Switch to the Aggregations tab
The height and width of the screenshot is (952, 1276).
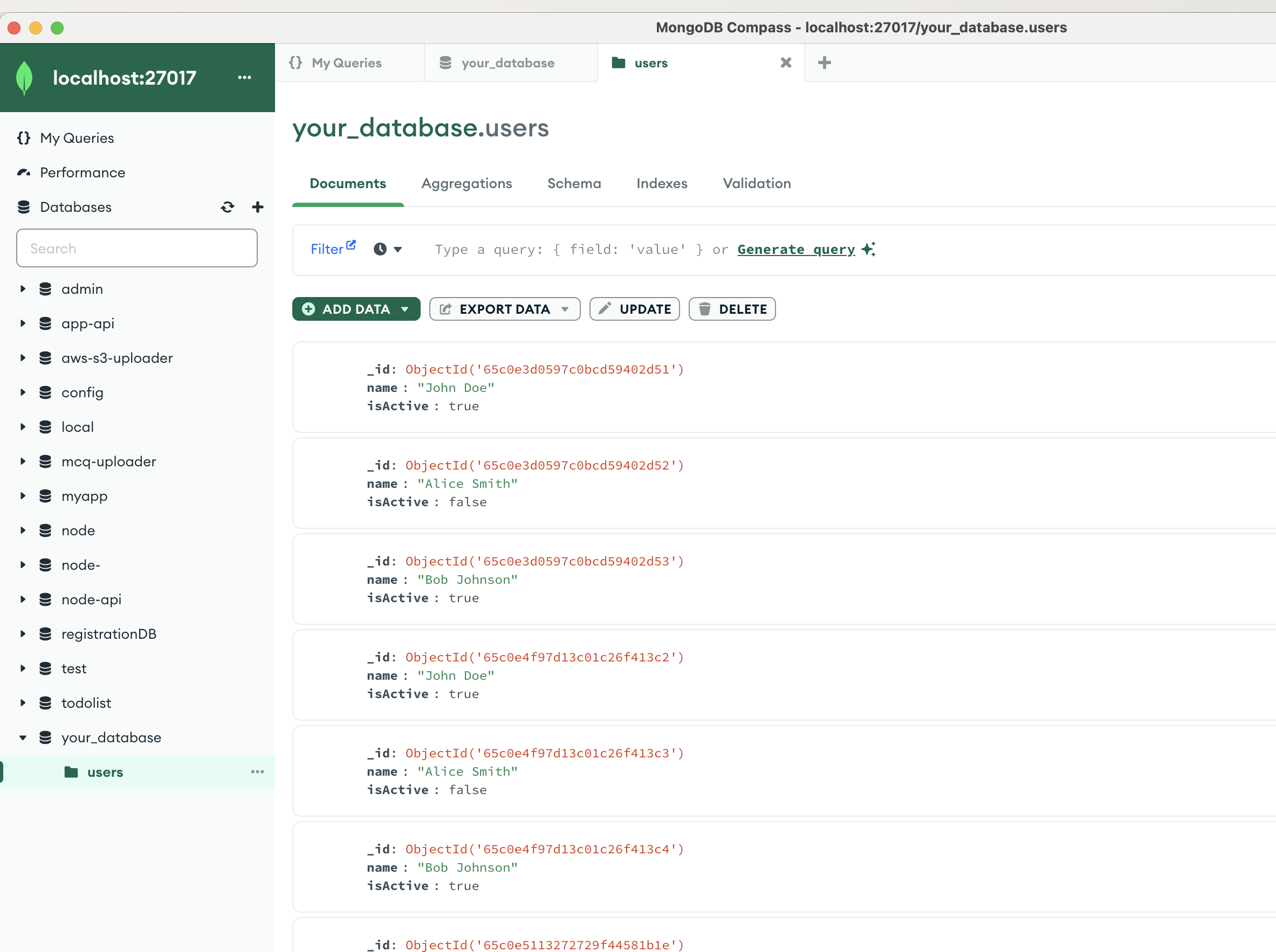click(x=467, y=183)
